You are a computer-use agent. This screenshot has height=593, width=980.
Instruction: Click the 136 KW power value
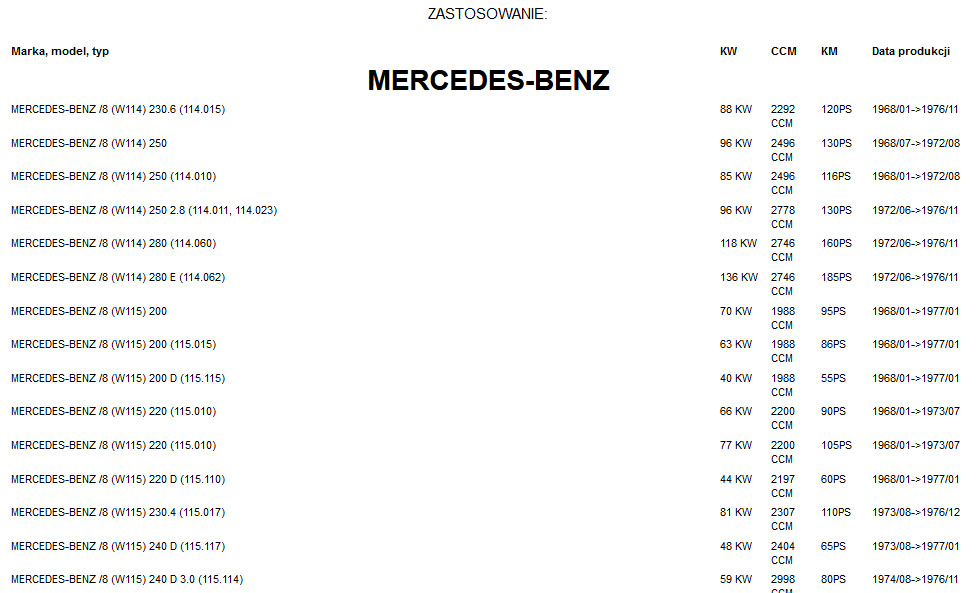pyautogui.click(x=739, y=277)
